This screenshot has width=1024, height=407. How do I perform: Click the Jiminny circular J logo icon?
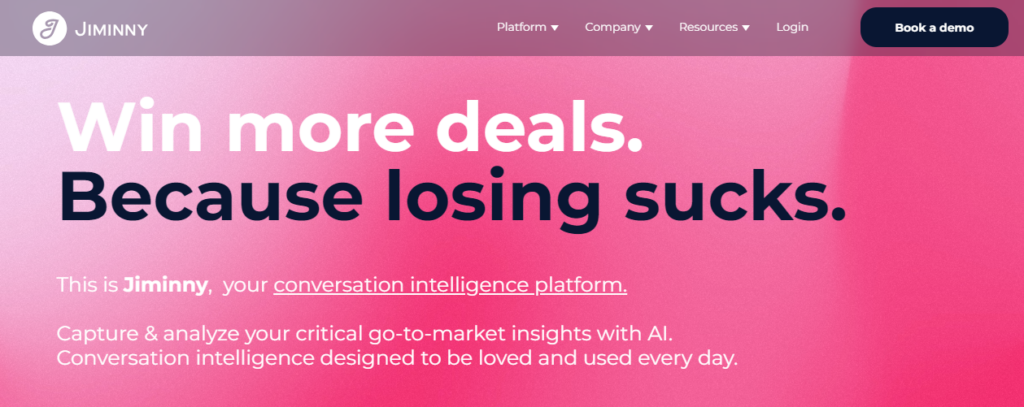tap(49, 28)
